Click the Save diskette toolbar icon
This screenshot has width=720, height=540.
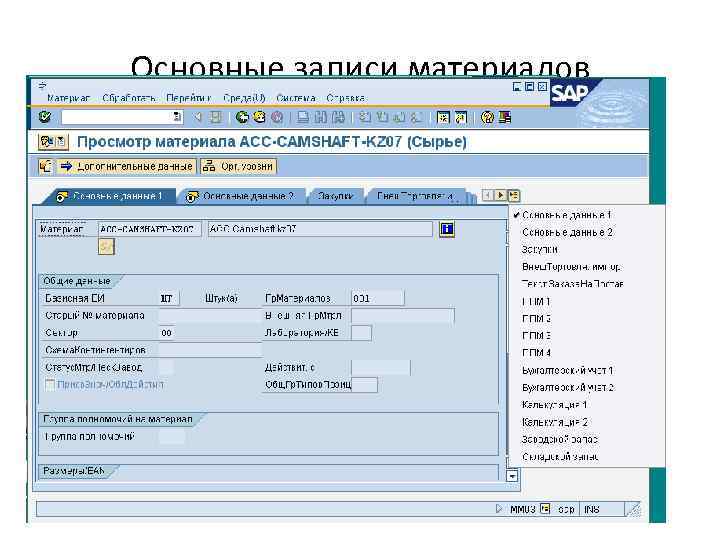pos(215,118)
